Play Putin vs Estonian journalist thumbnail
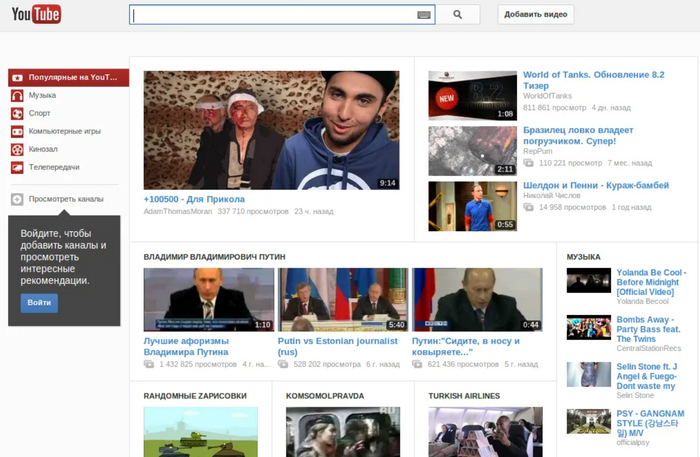Image resolution: width=700 pixels, height=457 pixels. pos(343,299)
